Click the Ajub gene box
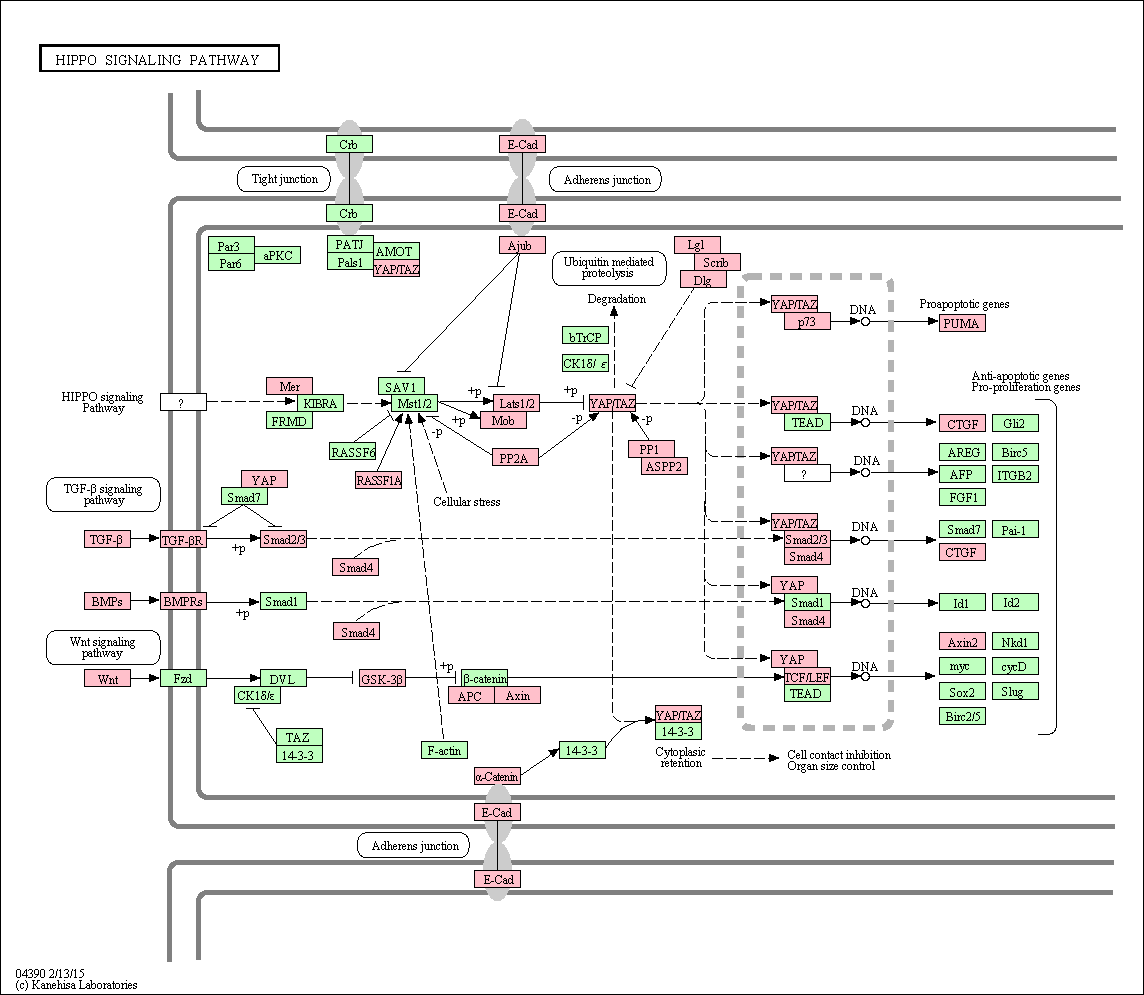 (x=522, y=246)
